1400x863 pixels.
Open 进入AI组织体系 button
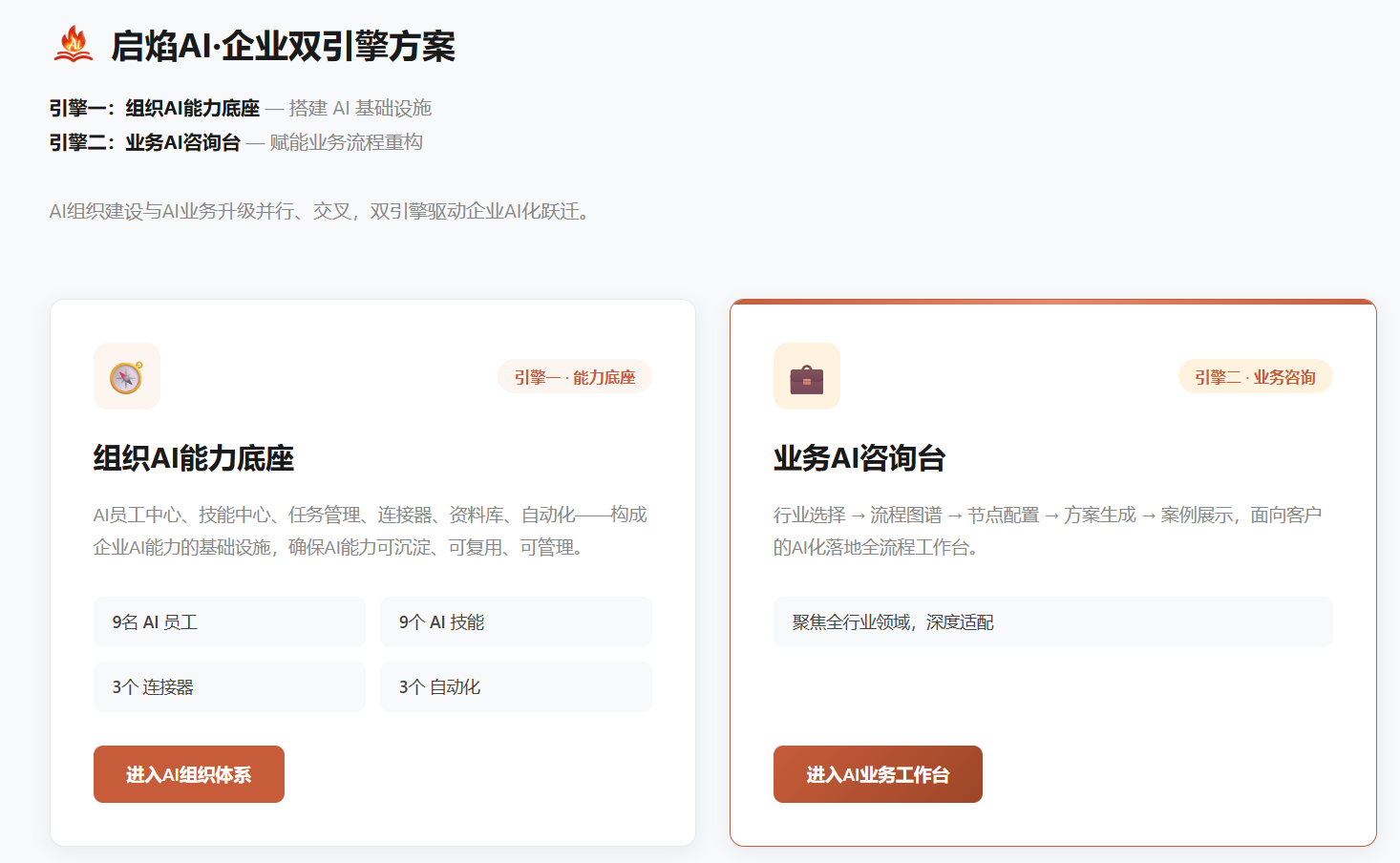[x=189, y=774]
